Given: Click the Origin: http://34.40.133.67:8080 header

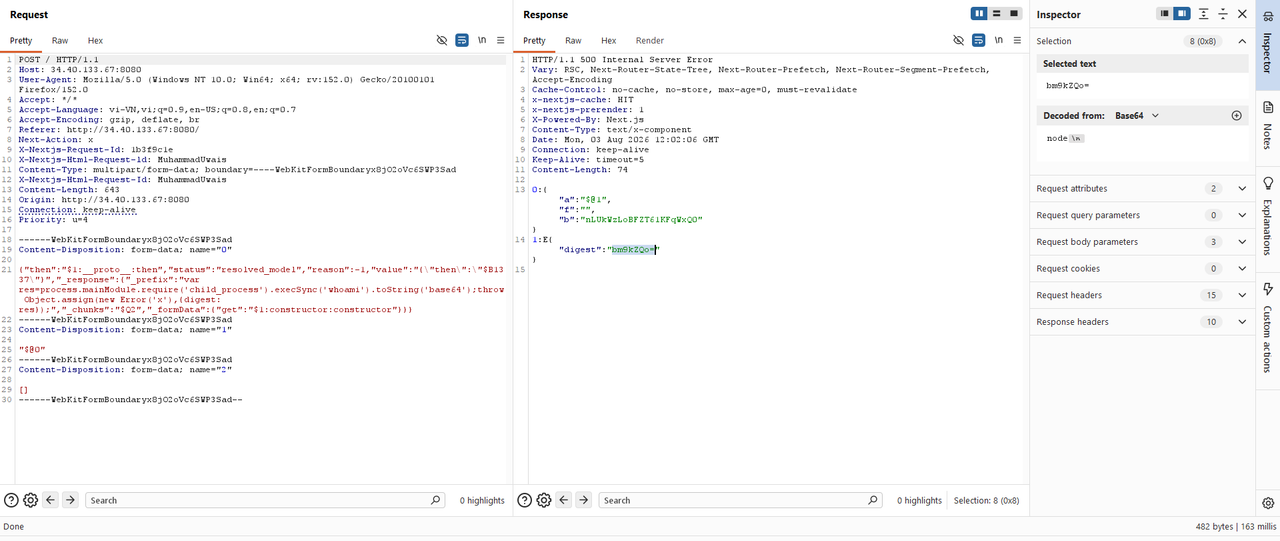Looking at the screenshot, I should click(x=104, y=199).
